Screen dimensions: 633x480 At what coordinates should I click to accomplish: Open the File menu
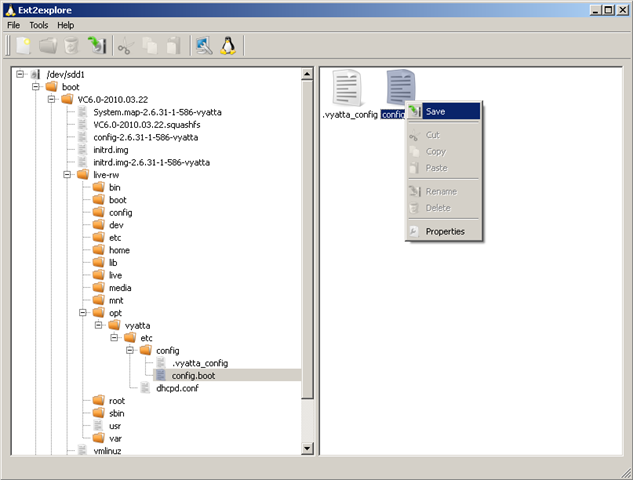tap(13, 24)
